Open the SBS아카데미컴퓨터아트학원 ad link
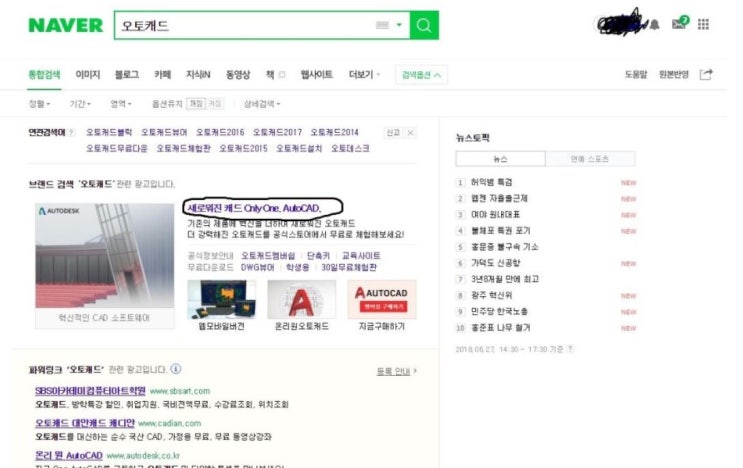 pyautogui.click(x=90, y=391)
